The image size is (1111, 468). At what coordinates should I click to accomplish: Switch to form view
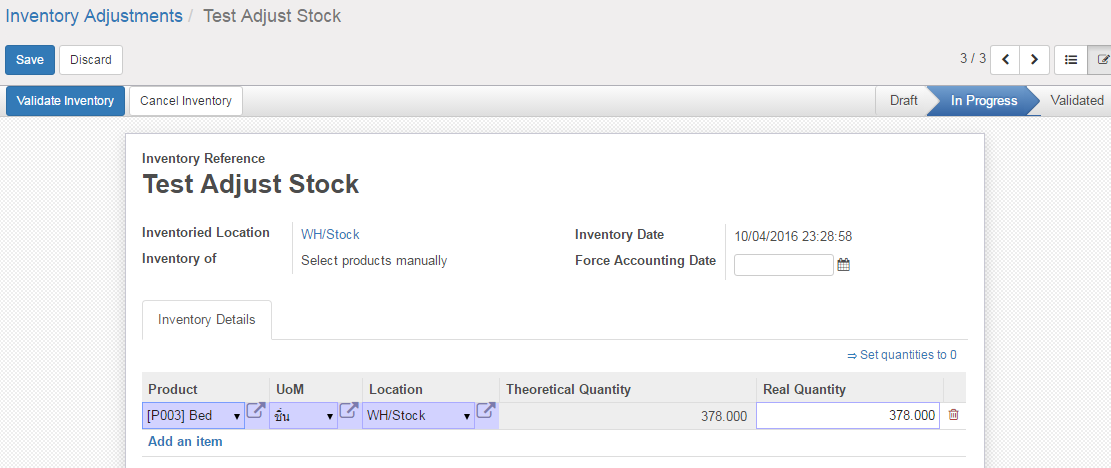pos(1100,60)
